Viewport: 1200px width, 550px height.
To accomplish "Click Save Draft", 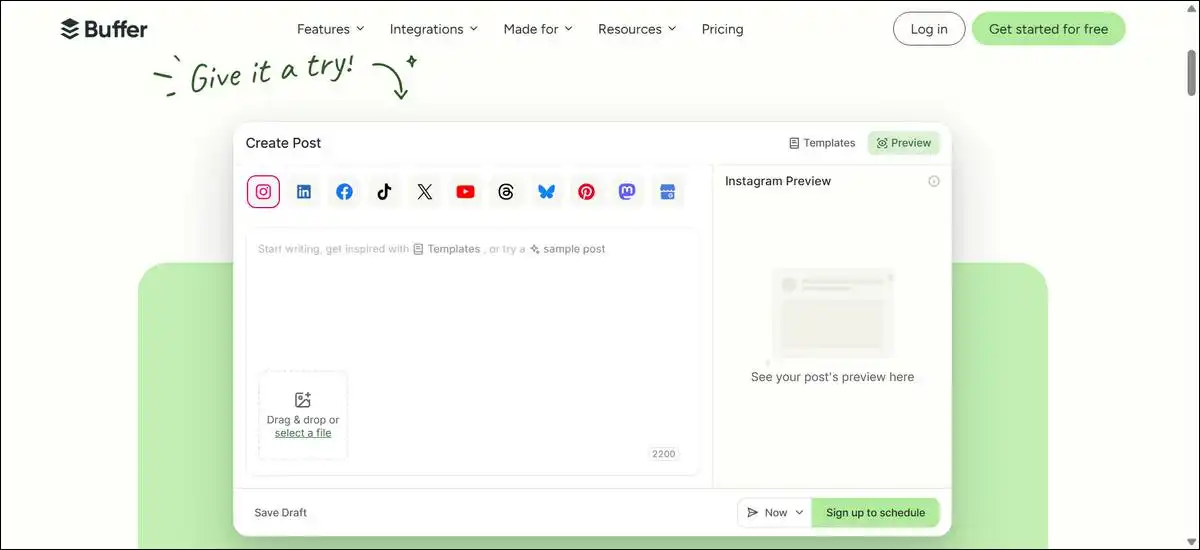I will 280,512.
